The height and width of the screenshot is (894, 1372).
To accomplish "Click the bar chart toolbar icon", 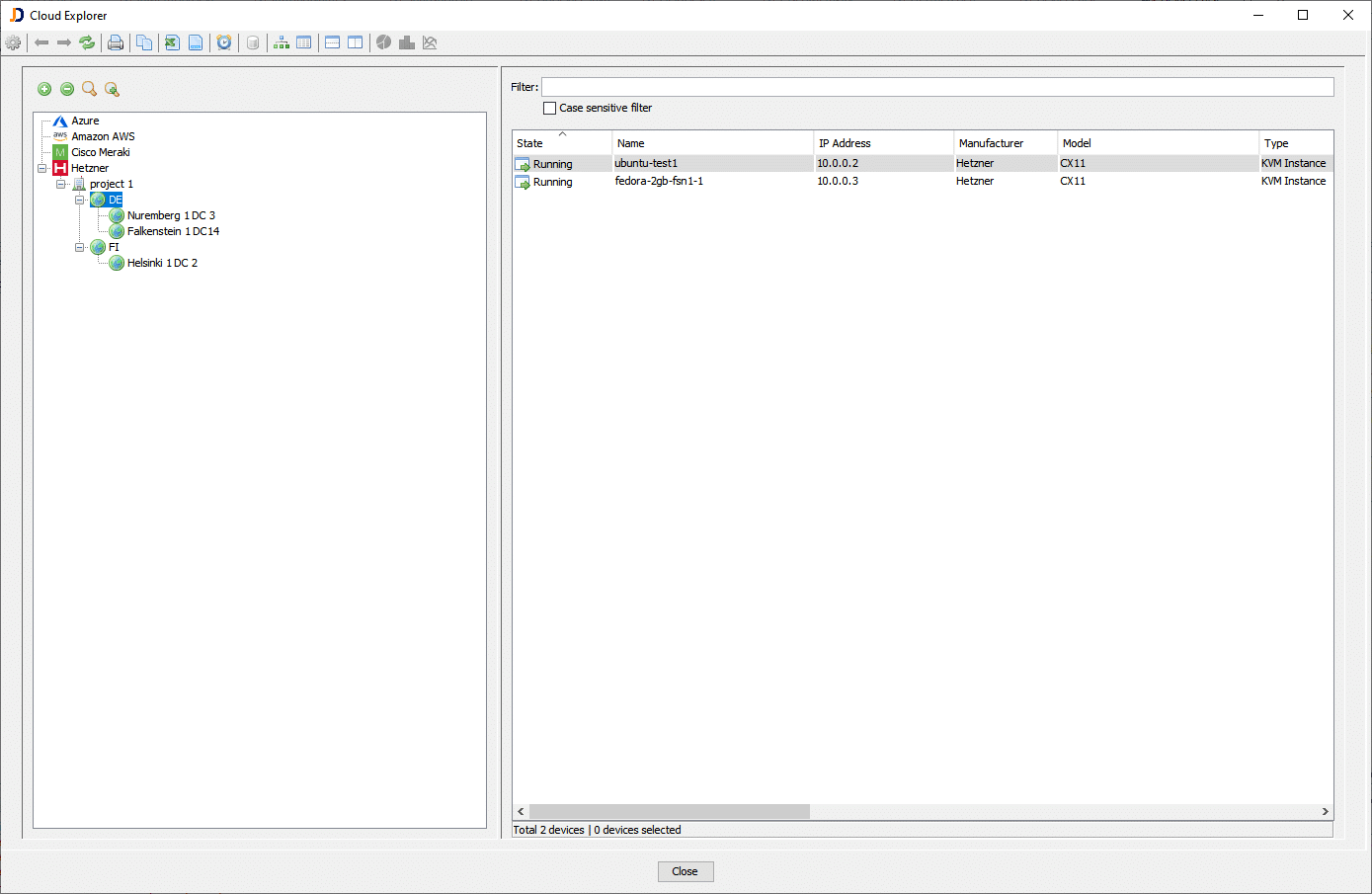I will (x=406, y=42).
